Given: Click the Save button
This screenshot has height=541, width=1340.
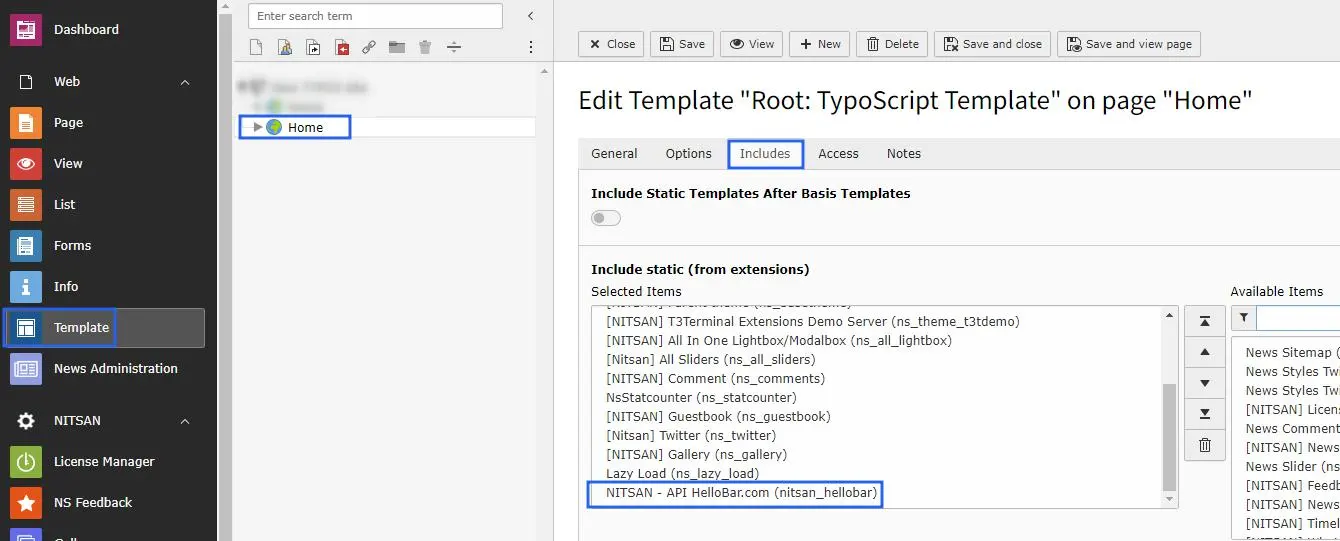Looking at the screenshot, I should [682, 44].
